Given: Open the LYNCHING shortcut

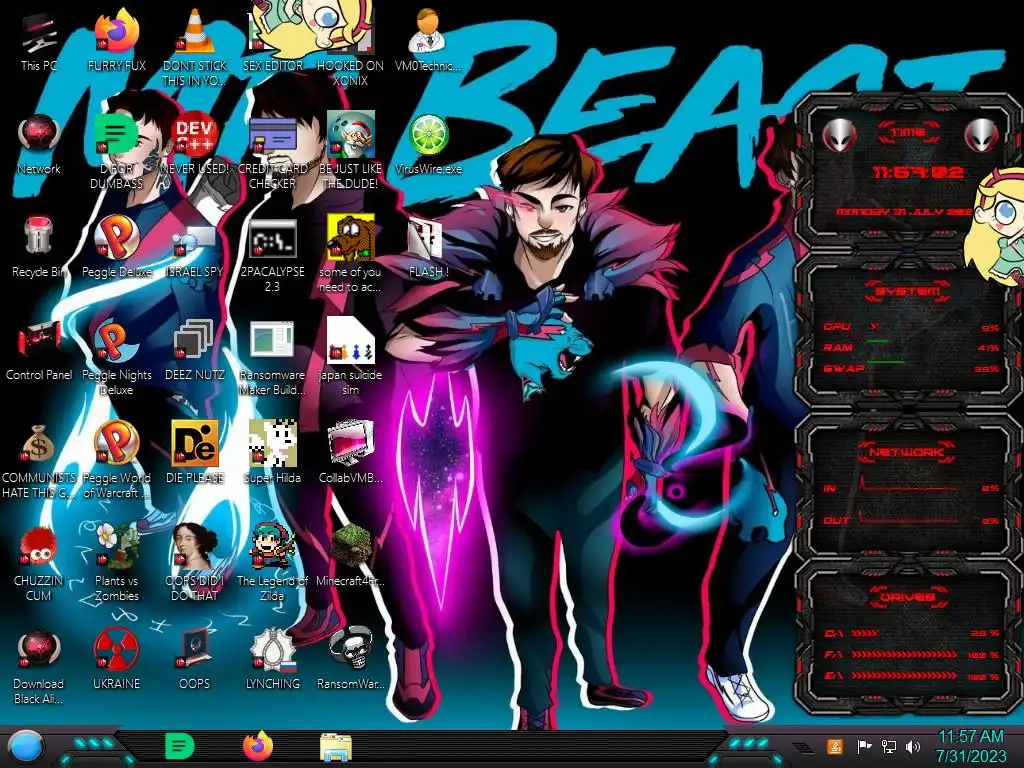Looking at the screenshot, I should point(272,661).
